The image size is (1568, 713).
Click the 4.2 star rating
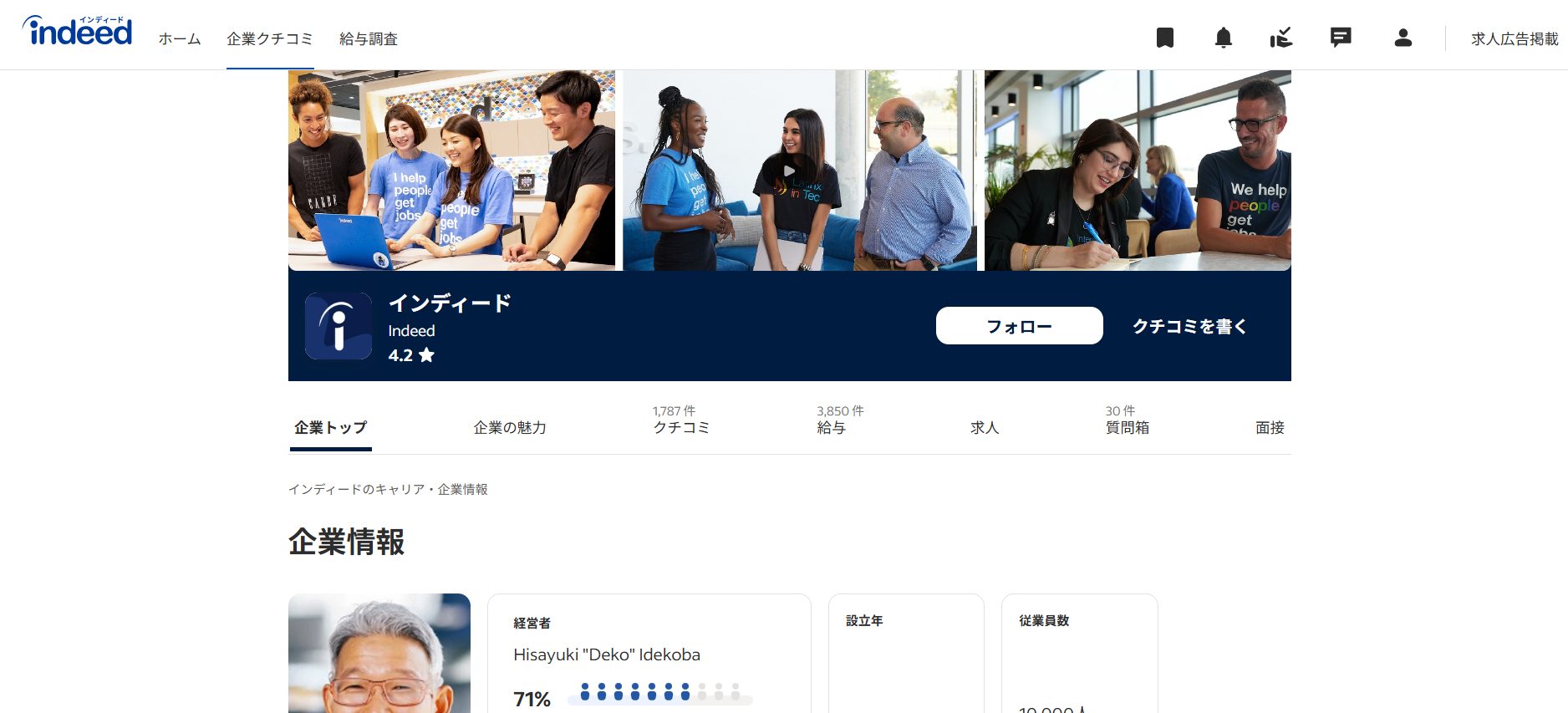coord(411,355)
